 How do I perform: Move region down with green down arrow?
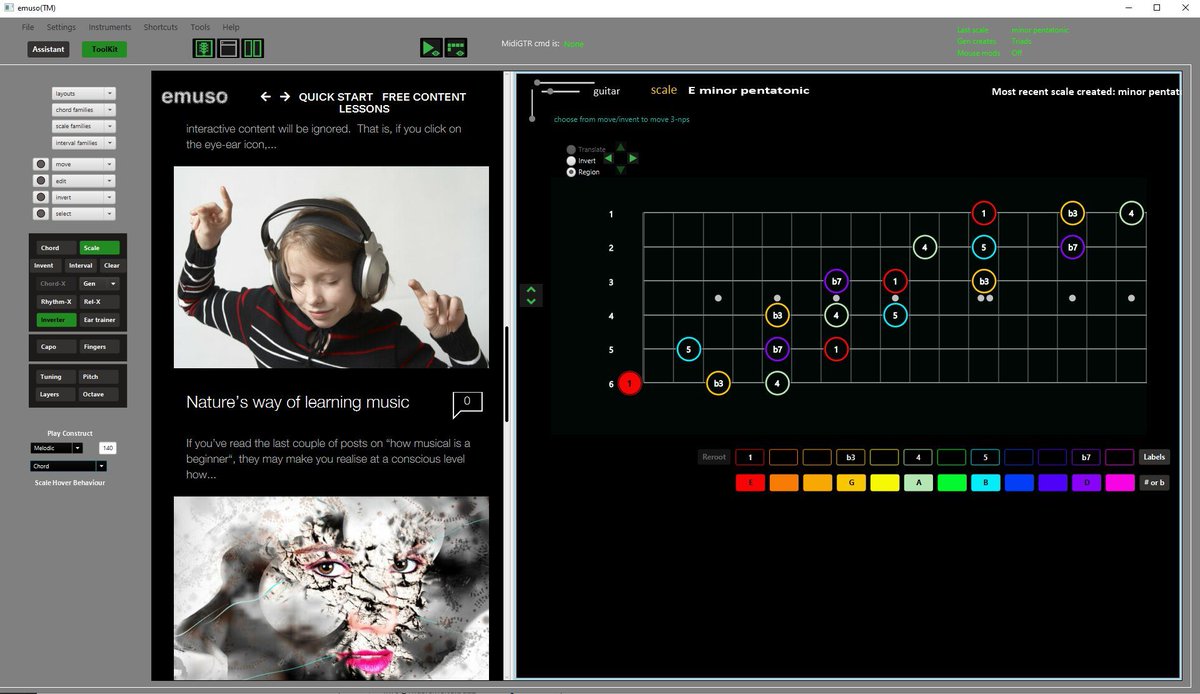point(620,169)
